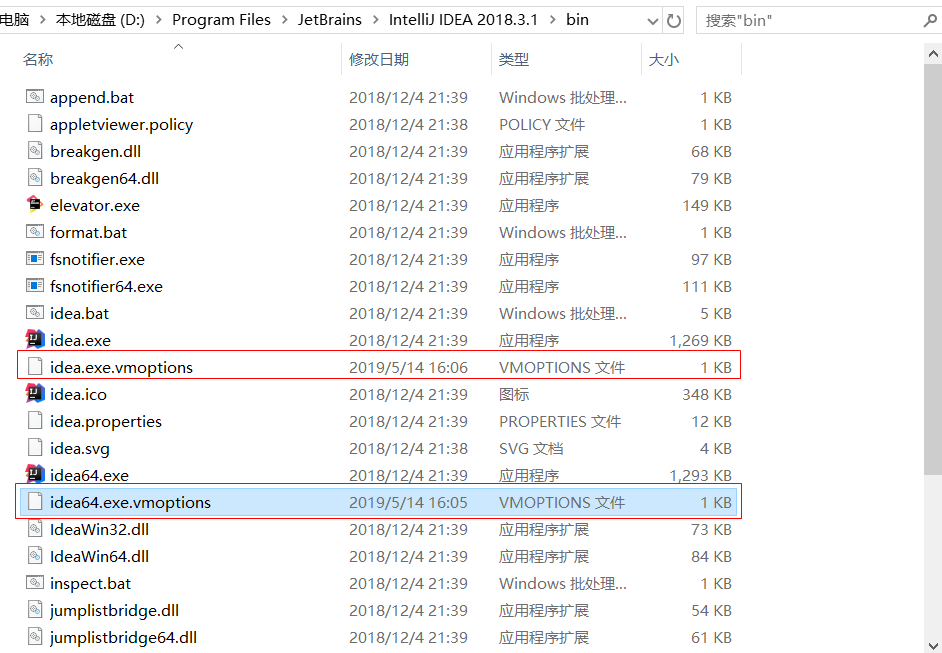Viewport: 942px width, 653px height.
Task: Click the bin breadcrumb segment
Action: coord(577,20)
